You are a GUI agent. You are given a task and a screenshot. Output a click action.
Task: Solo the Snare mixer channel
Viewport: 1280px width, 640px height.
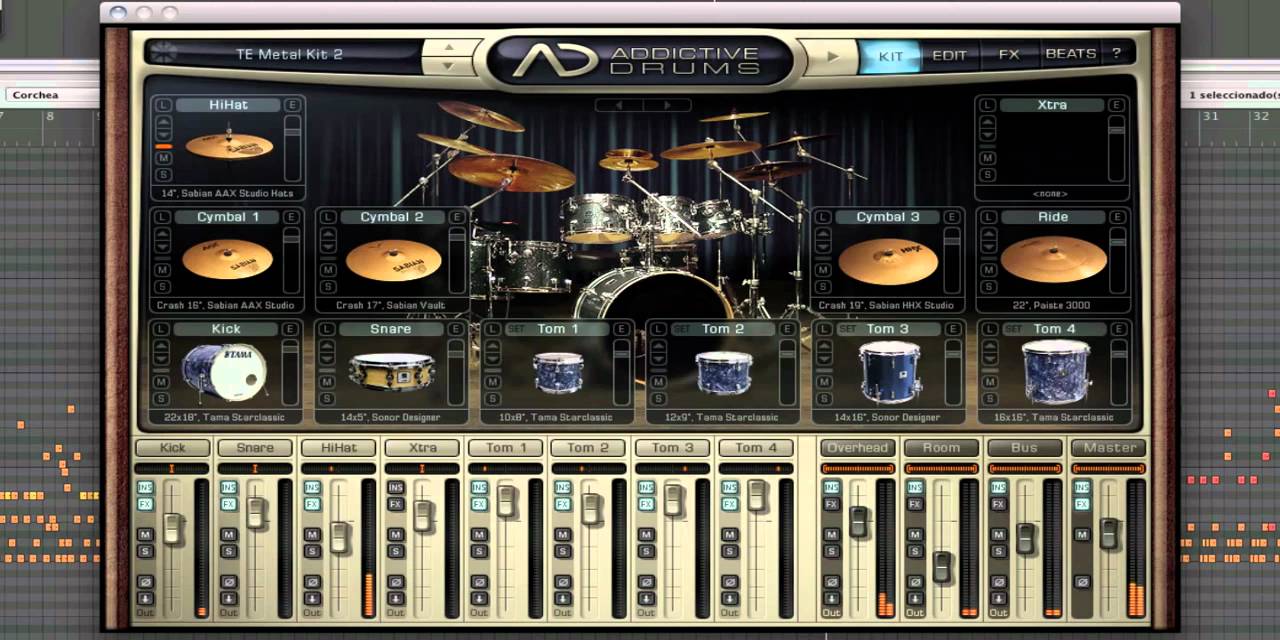pyautogui.click(x=228, y=551)
